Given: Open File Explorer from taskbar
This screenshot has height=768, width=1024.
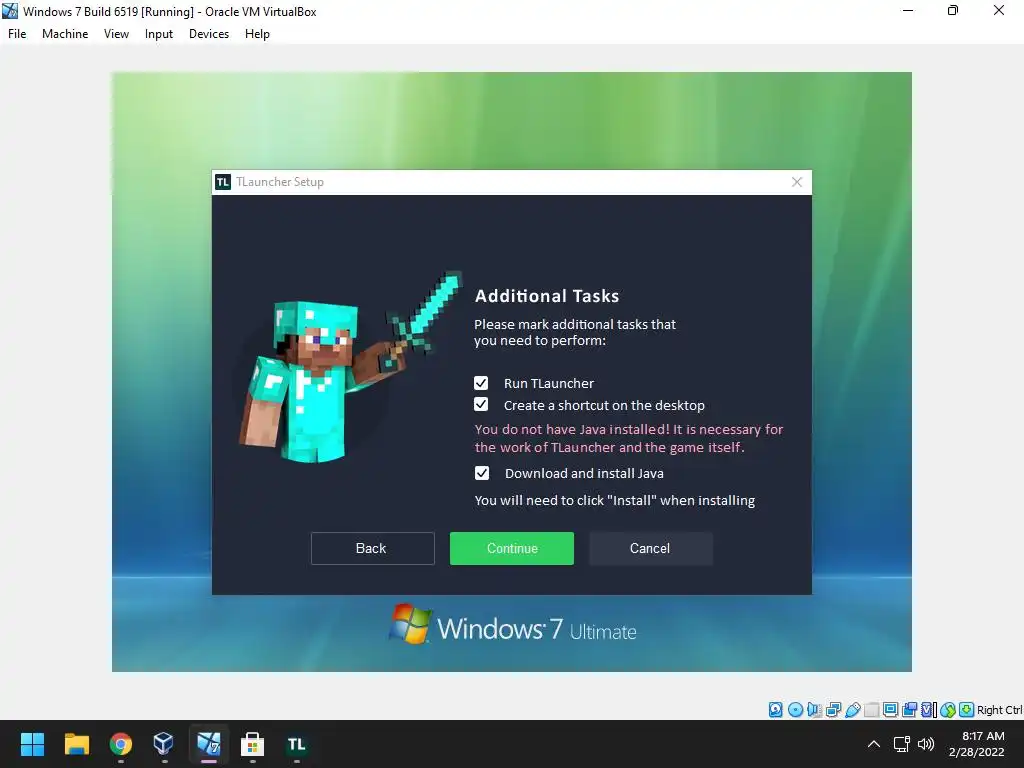Looking at the screenshot, I should coord(76,744).
